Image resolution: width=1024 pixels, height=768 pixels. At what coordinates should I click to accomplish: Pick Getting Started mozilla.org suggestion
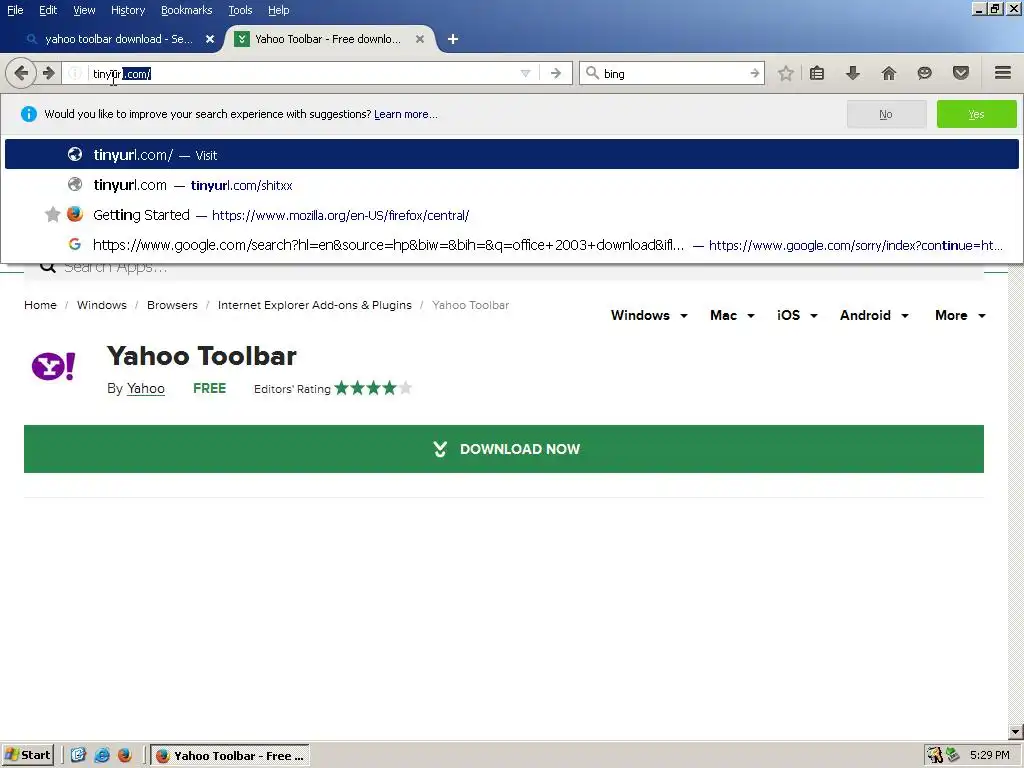[511, 215]
